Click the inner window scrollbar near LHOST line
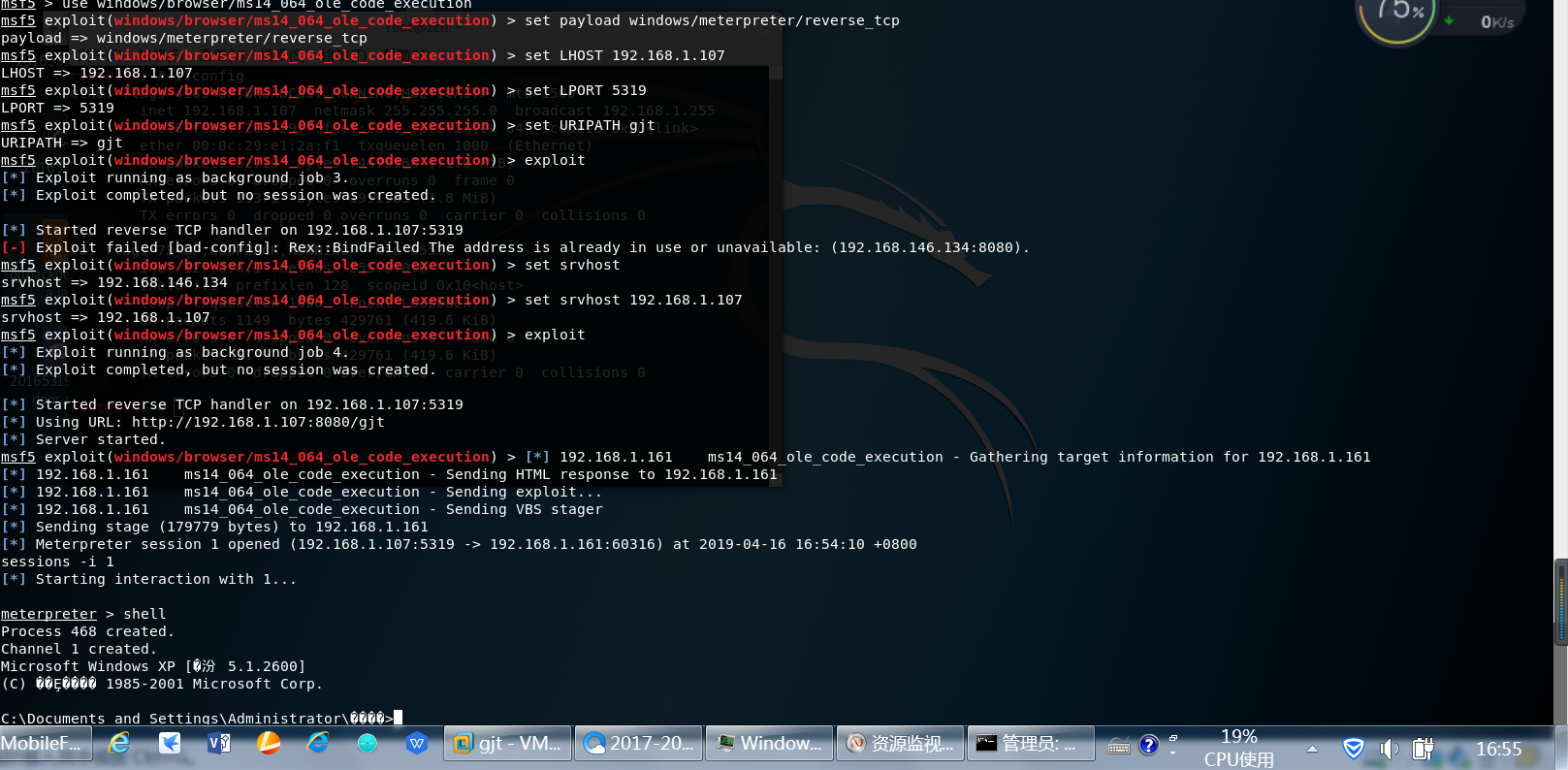Image resolution: width=1568 pixels, height=770 pixels. tap(775, 73)
